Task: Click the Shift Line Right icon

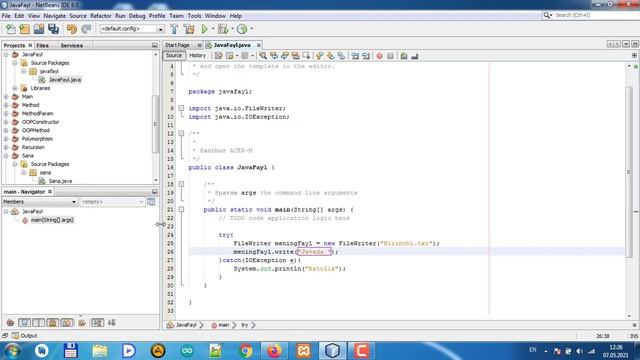Action: tap(366, 56)
